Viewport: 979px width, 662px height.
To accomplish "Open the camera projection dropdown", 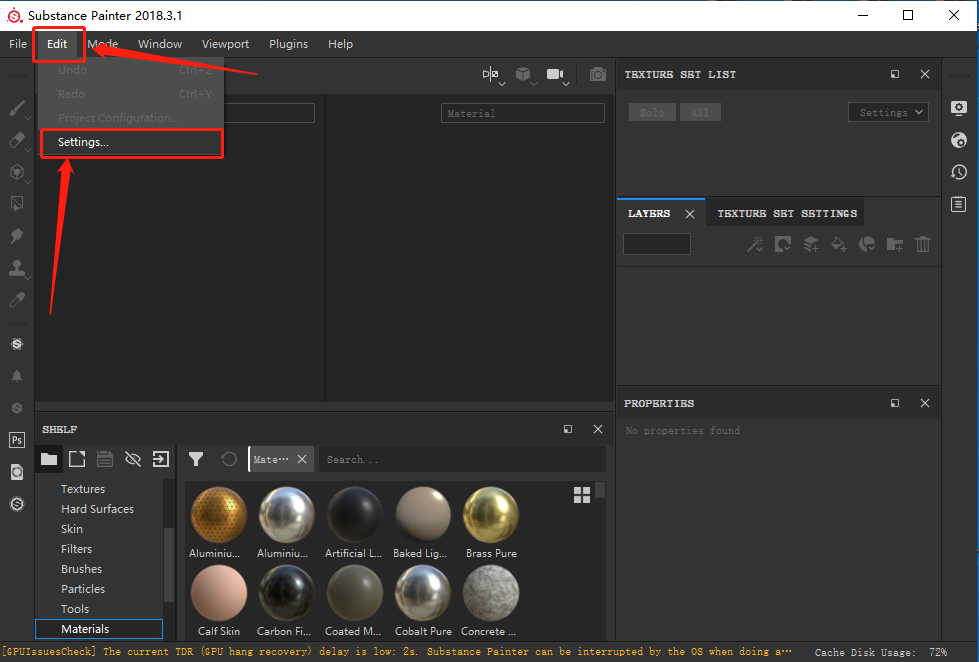I will click(x=556, y=75).
